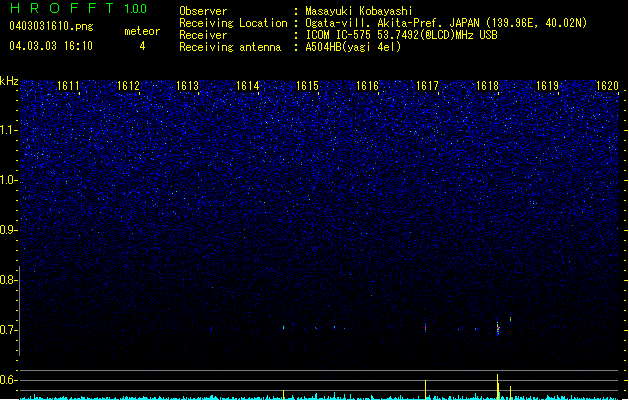
Task: Click the 1615 time axis label
Action: [x=307, y=86]
